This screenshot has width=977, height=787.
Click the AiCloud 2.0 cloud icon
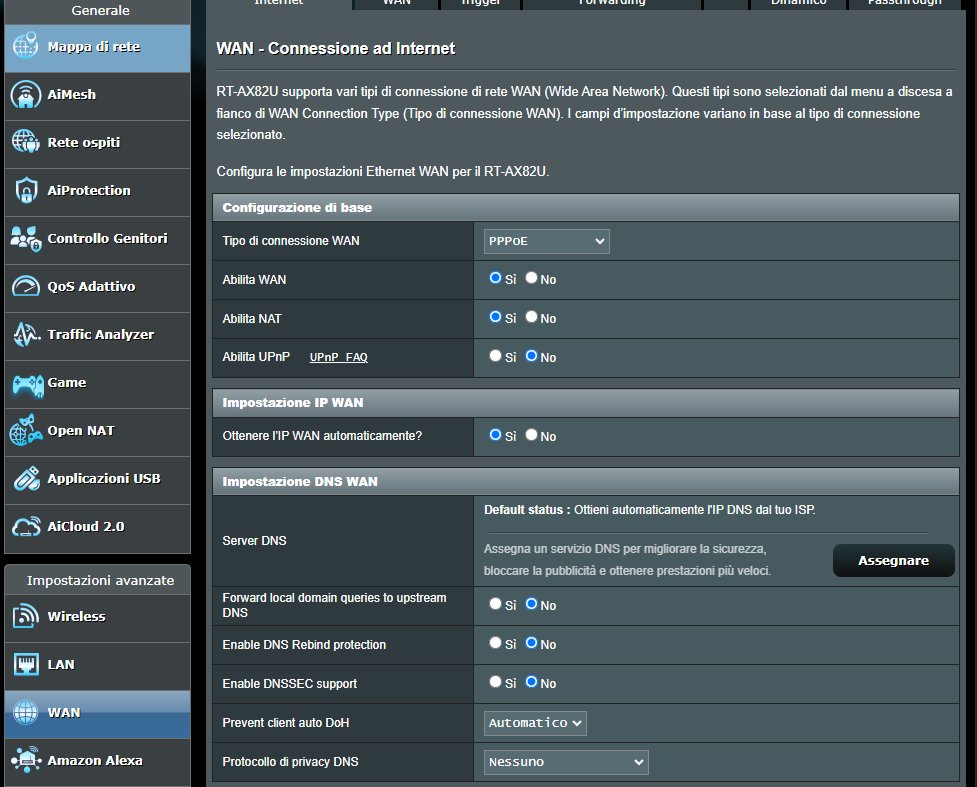click(26, 527)
